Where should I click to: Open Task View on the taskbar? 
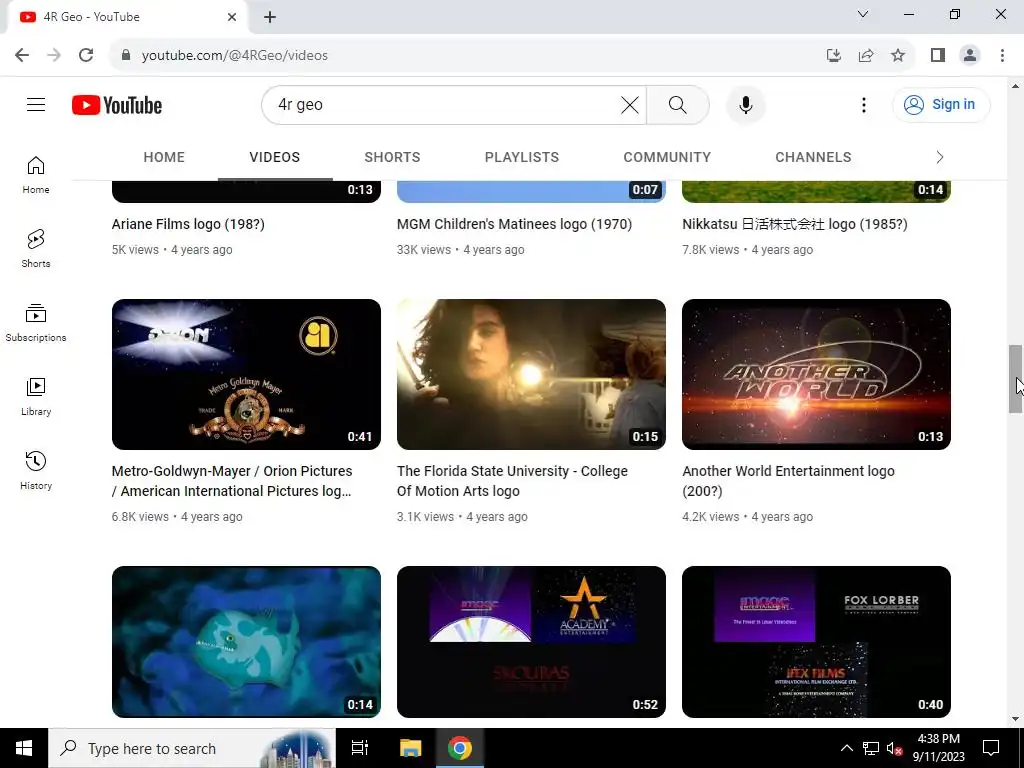359,748
